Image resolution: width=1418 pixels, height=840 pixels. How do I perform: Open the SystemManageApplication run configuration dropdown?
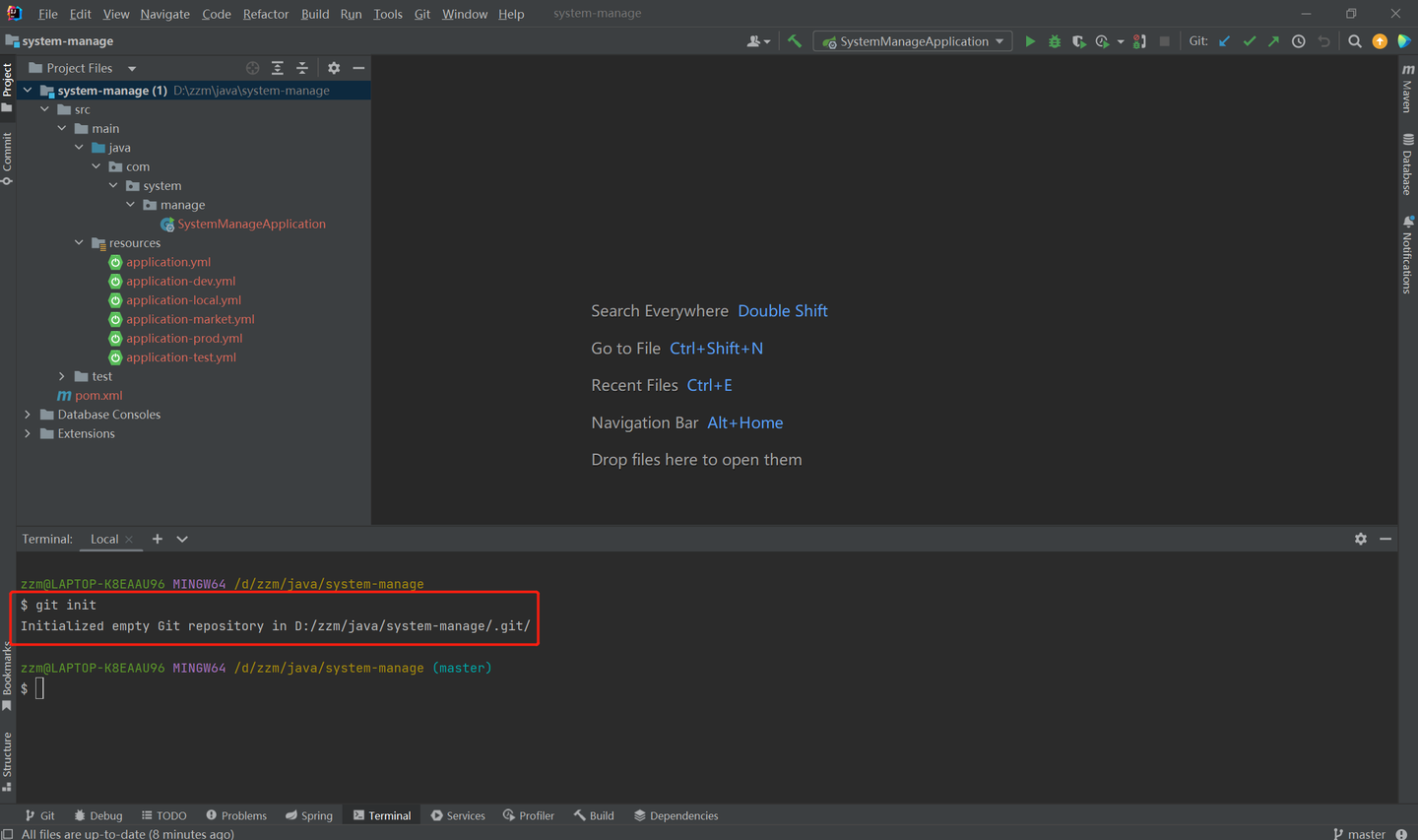pyautogui.click(x=913, y=41)
